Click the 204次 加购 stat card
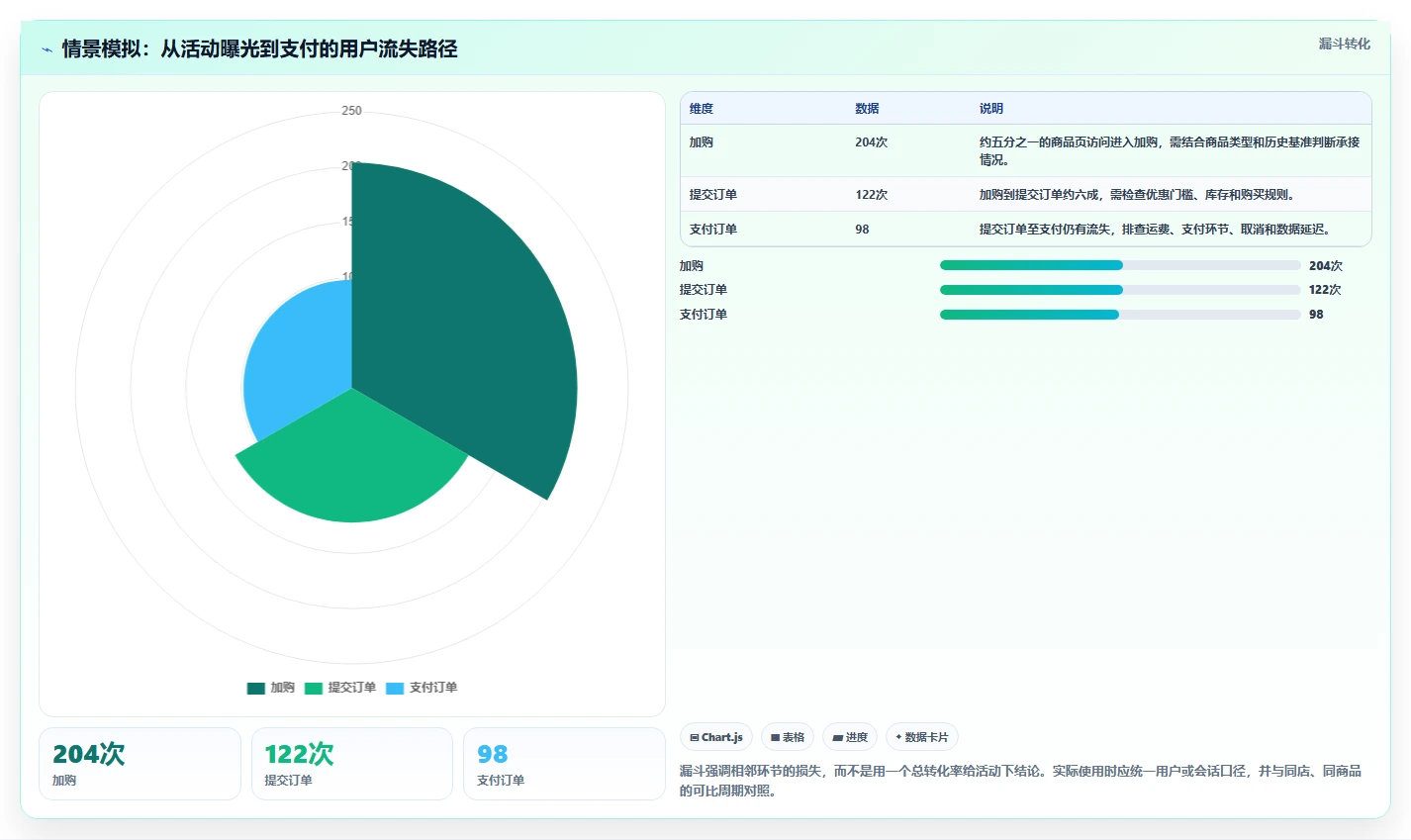This screenshot has height=840, width=1411. coord(140,764)
